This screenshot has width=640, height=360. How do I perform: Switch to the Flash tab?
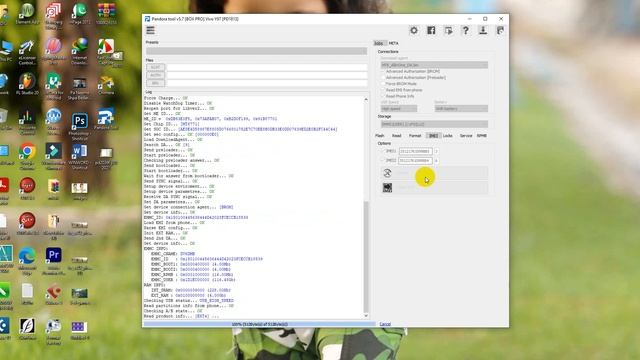point(380,136)
